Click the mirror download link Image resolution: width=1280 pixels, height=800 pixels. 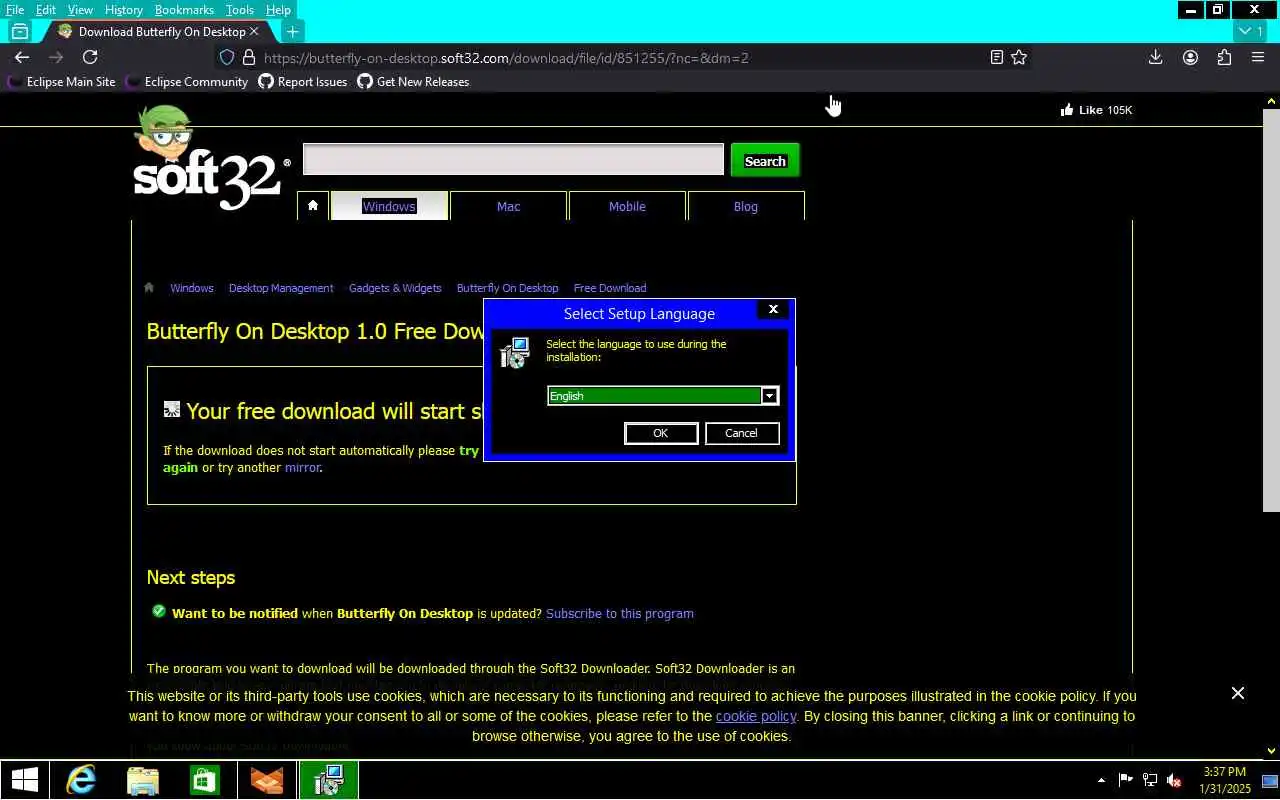302,467
